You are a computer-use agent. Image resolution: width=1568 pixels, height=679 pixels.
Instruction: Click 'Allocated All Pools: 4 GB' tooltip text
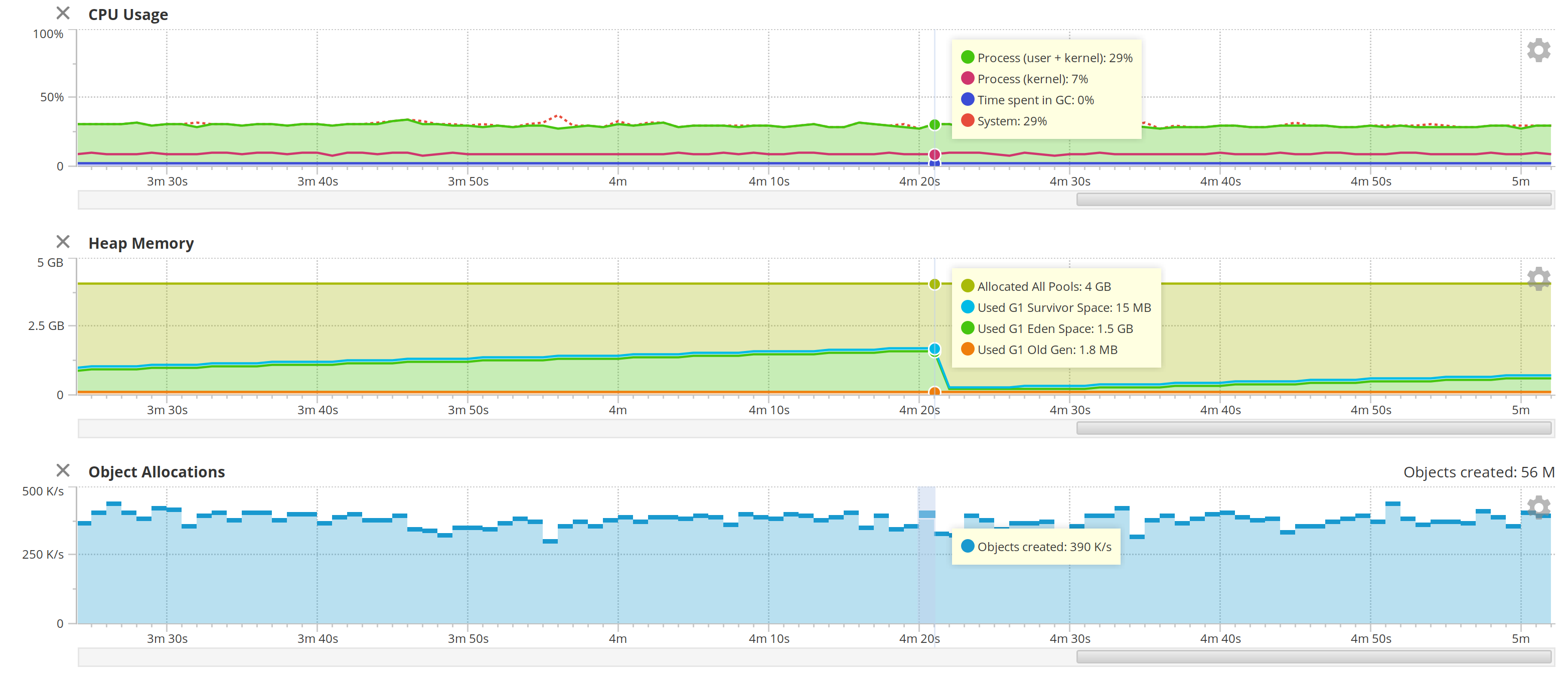[1044, 286]
